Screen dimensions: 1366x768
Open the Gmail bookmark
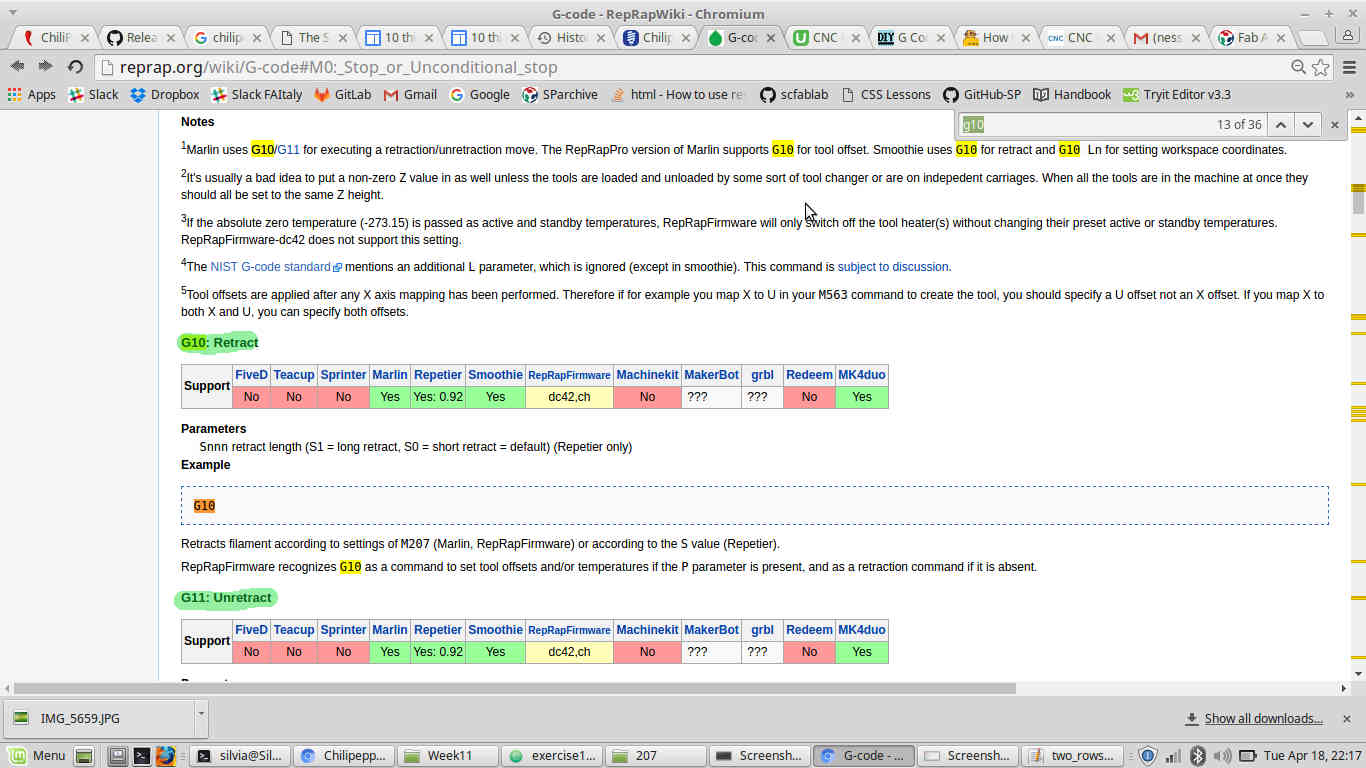tap(410, 95)
